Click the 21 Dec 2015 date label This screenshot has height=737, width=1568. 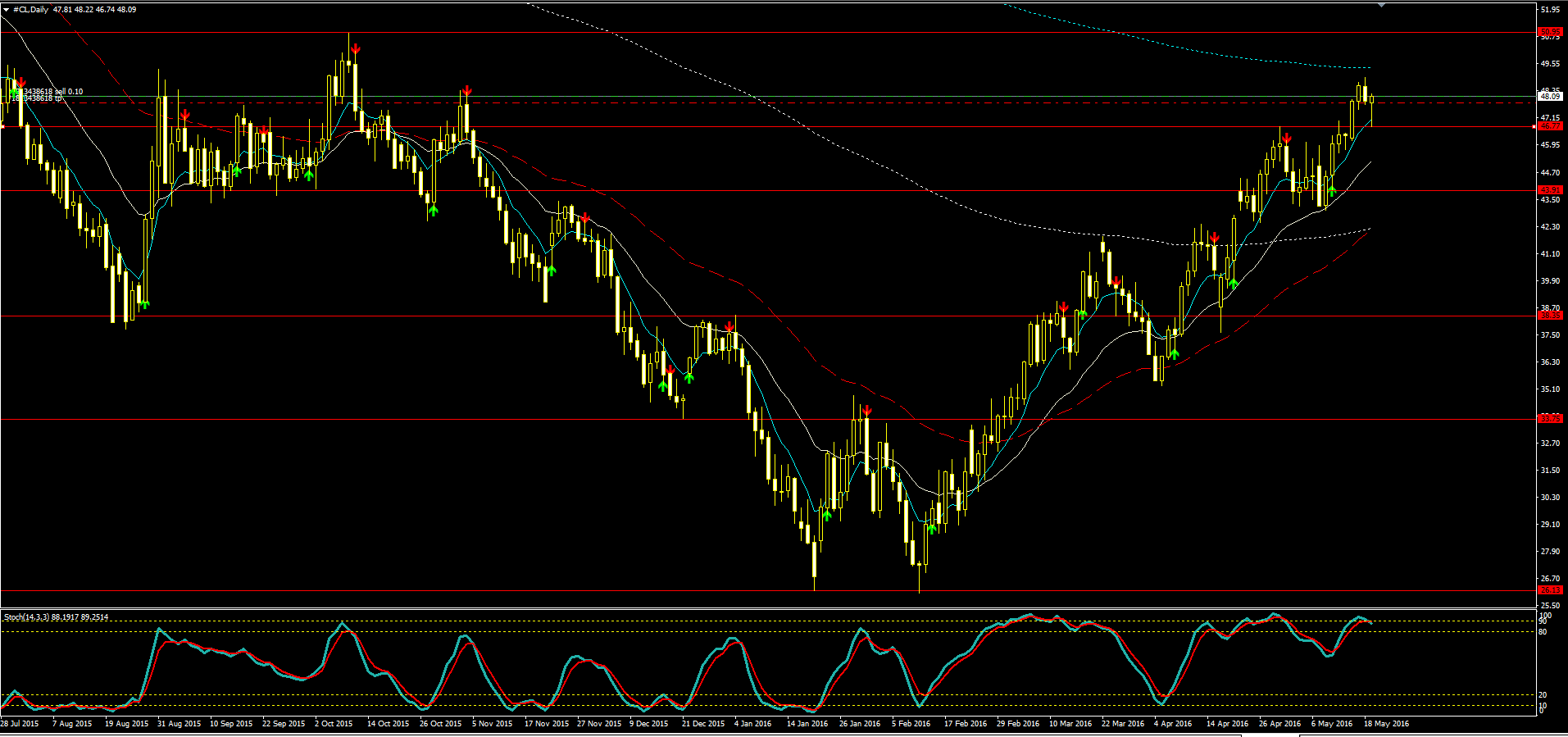703,724
